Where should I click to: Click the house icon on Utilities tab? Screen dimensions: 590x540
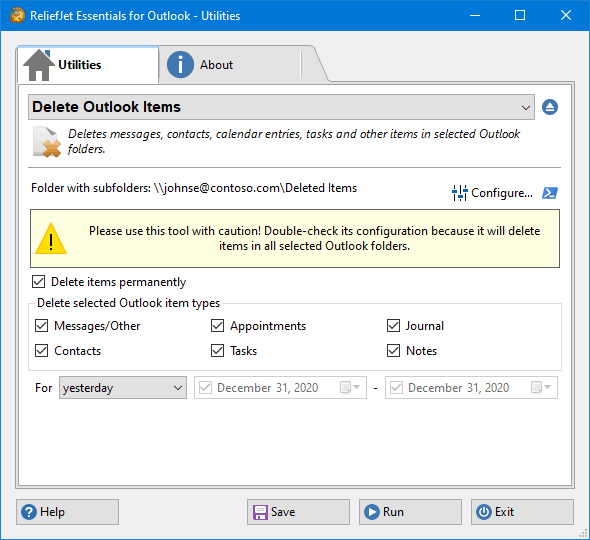(x=39, y=65)
